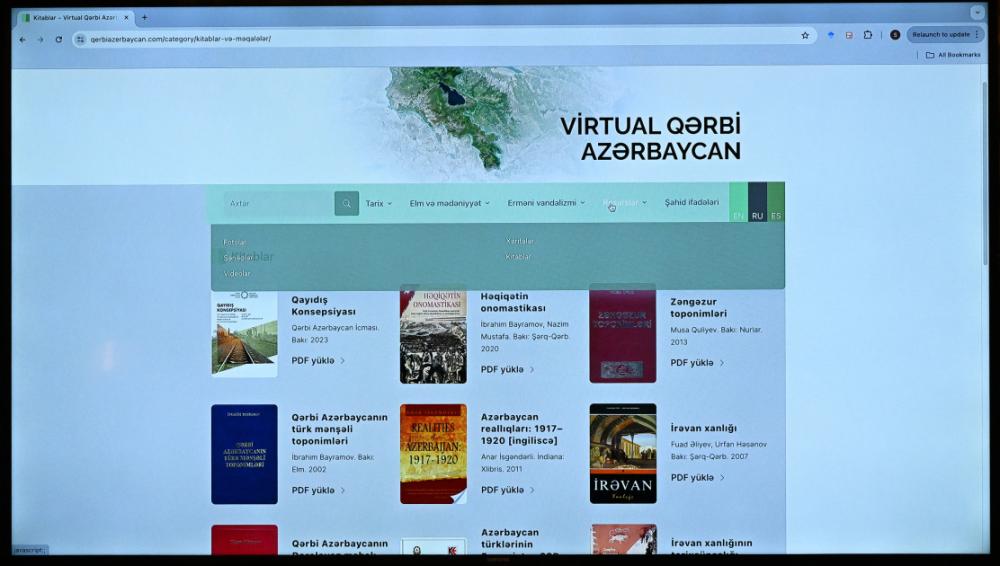The height and width of the screenshot is (566, 1000).
Task: Switch site language to ES
Action: click(776, 215)
